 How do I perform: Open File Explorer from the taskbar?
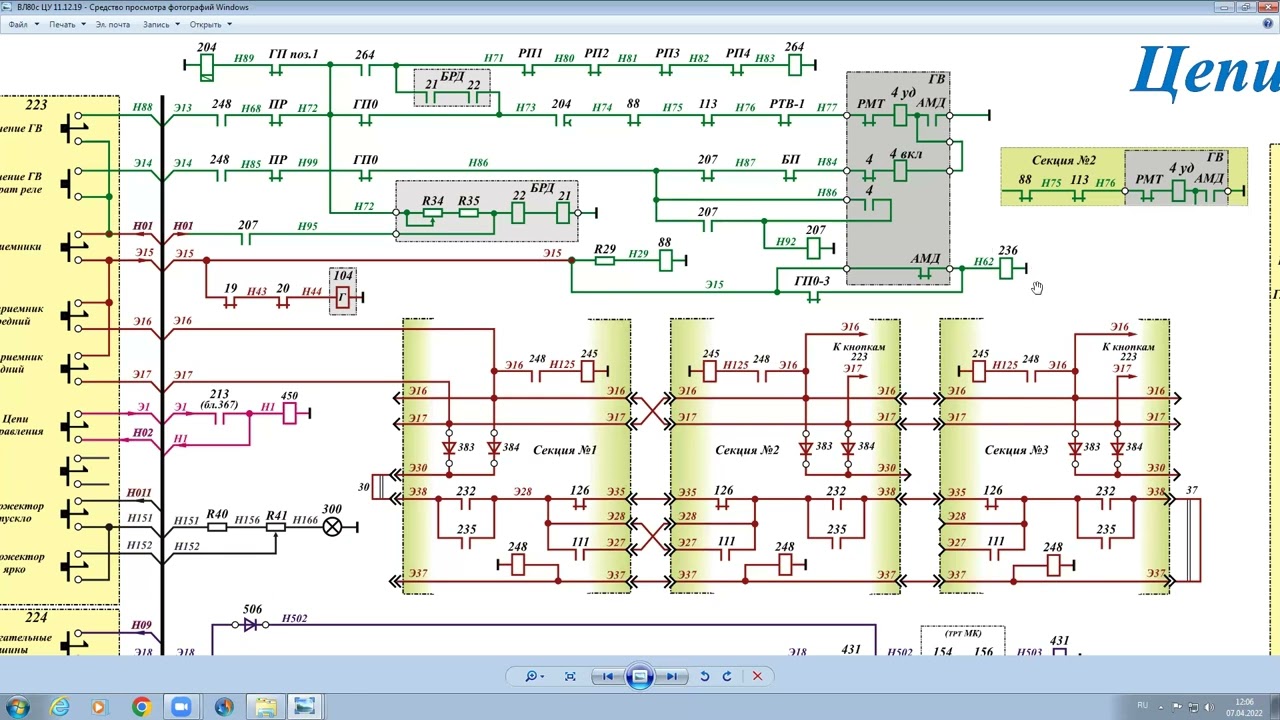click(x=265, y=707)
